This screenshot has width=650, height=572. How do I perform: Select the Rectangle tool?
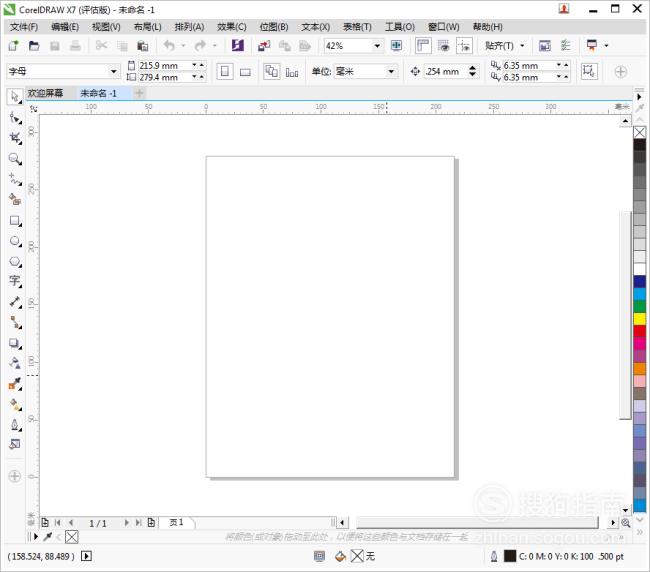click(15, 221)
